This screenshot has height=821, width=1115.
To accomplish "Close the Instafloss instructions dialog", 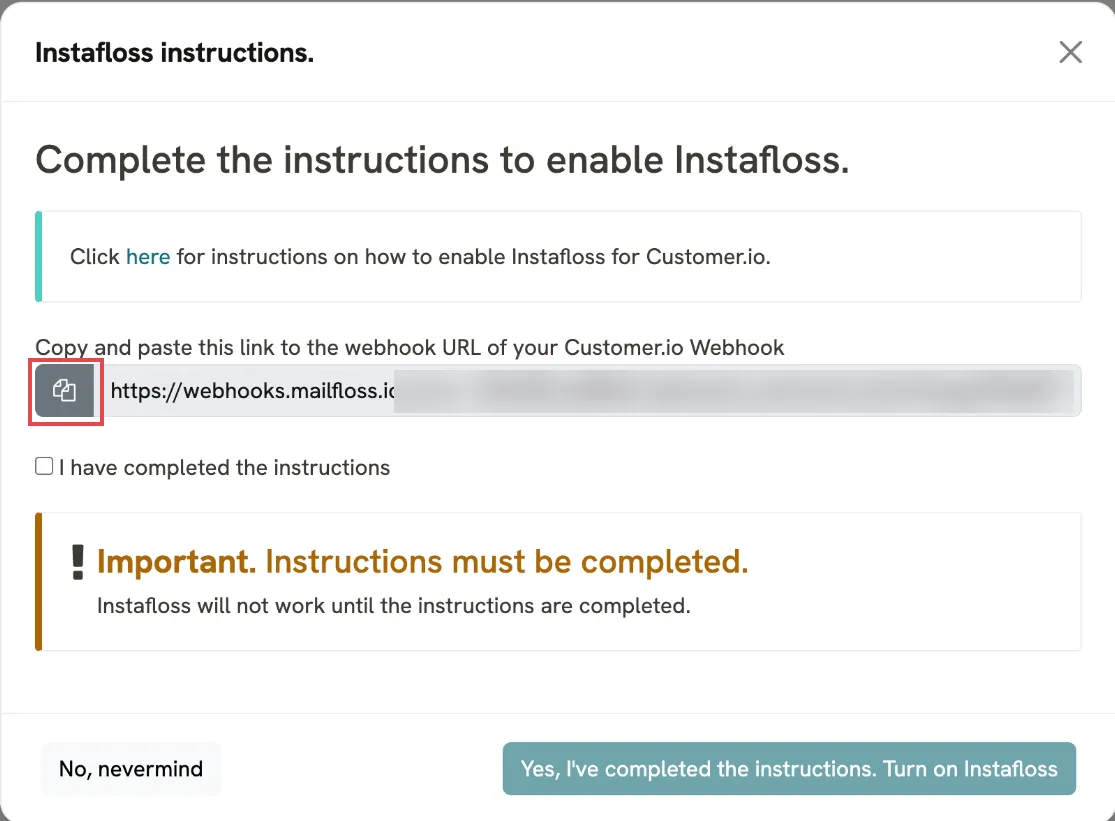I will pyautogui.click(x=1070, y=52).
